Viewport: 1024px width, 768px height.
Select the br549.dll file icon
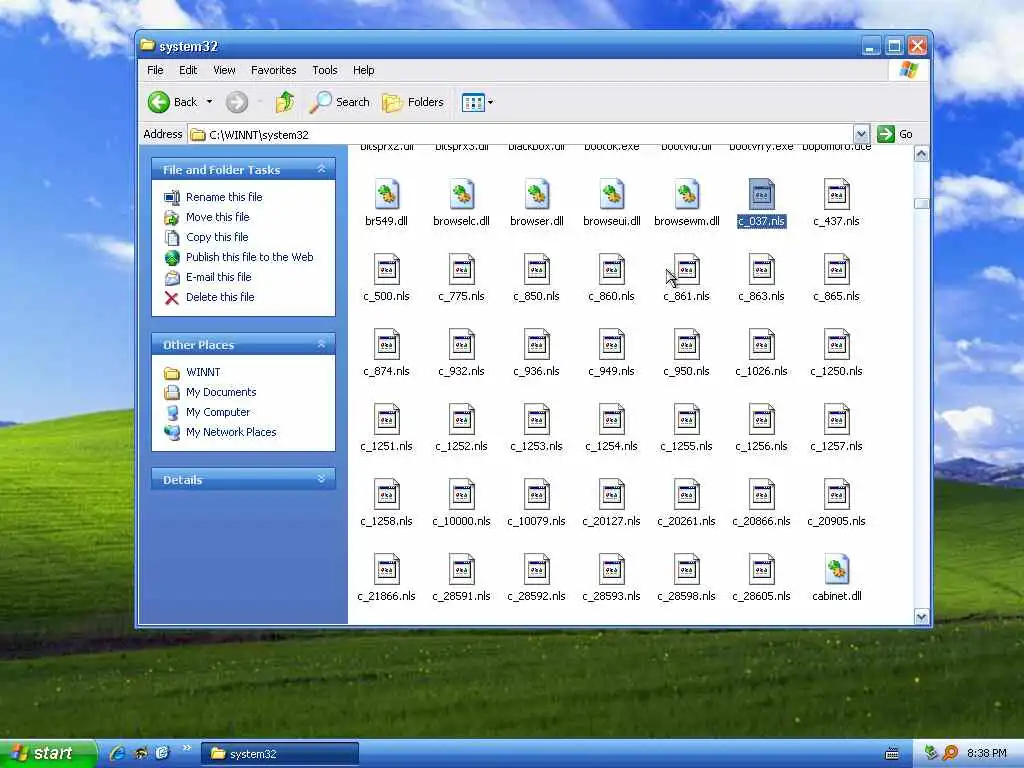387,194
